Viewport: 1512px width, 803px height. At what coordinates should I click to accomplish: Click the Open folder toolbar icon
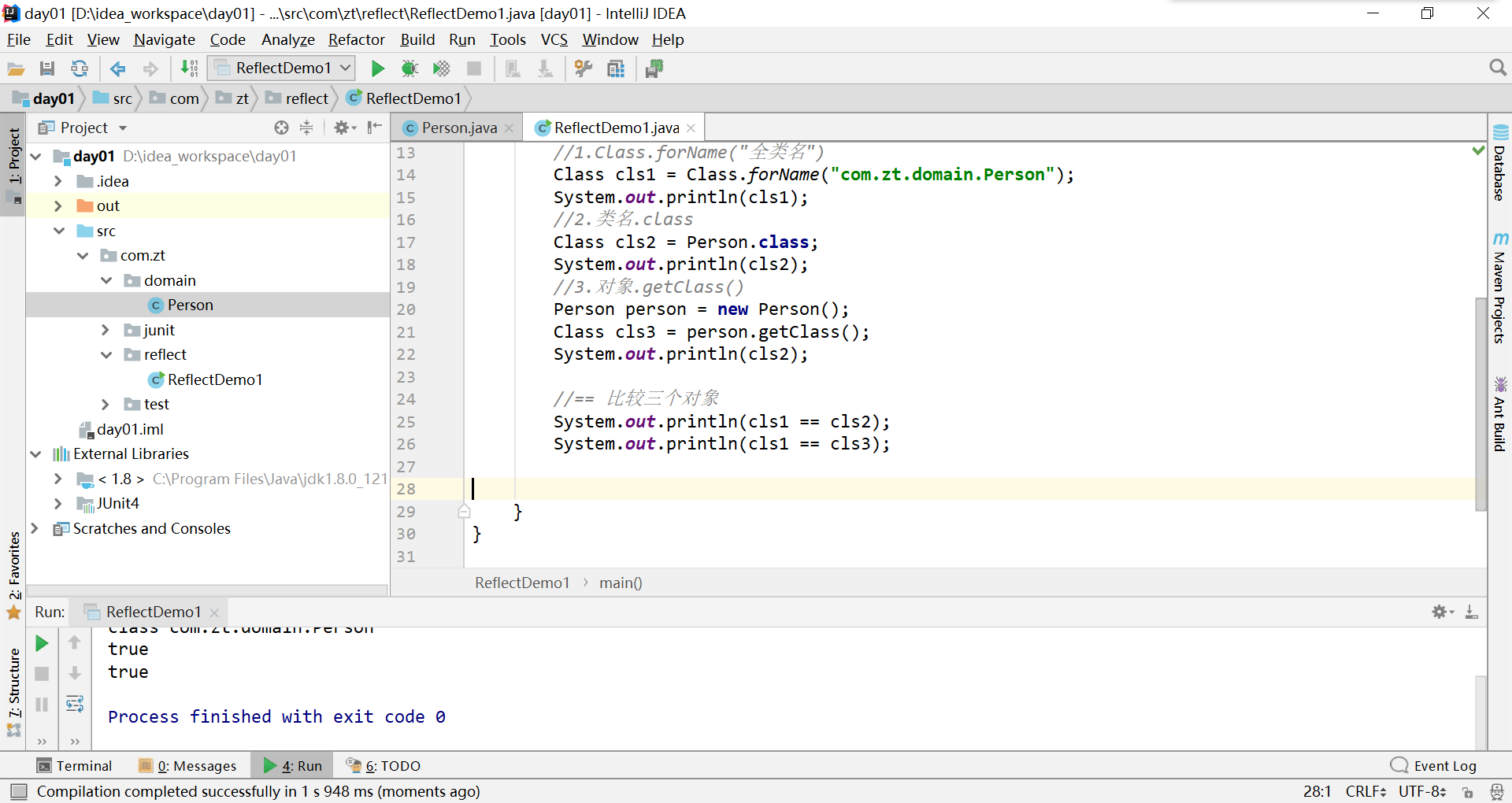[16, 68]
